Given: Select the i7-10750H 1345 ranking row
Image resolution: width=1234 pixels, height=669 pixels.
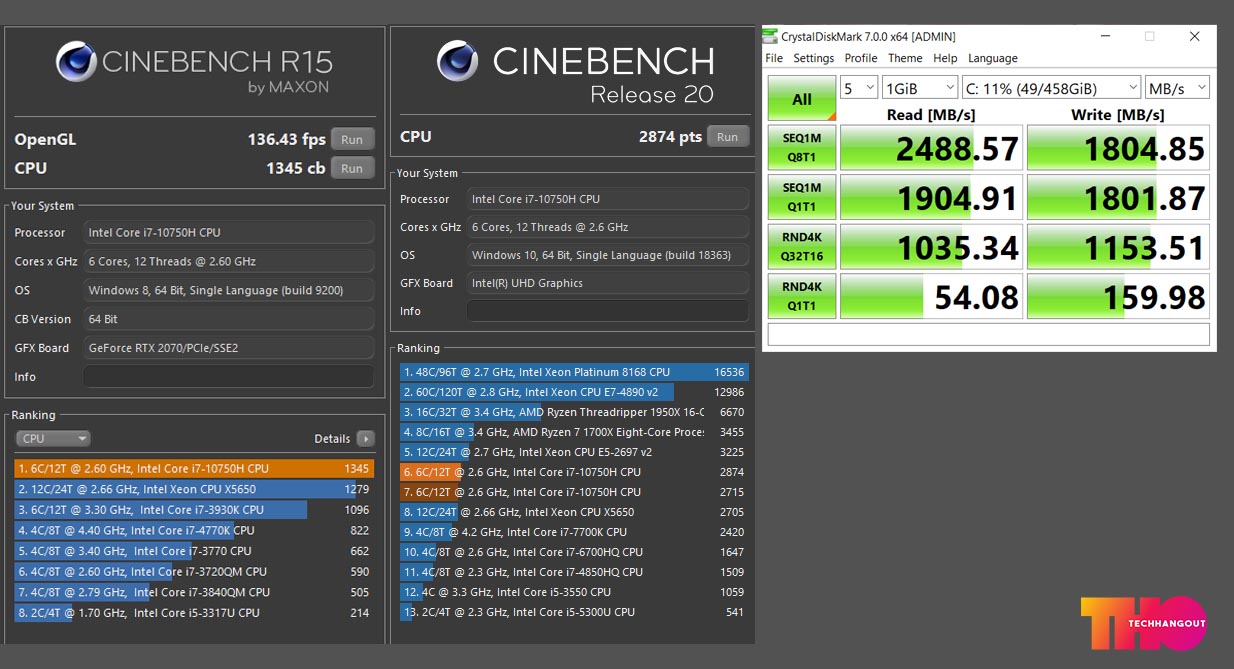Looking at the screenshot, I should point(194,468).
